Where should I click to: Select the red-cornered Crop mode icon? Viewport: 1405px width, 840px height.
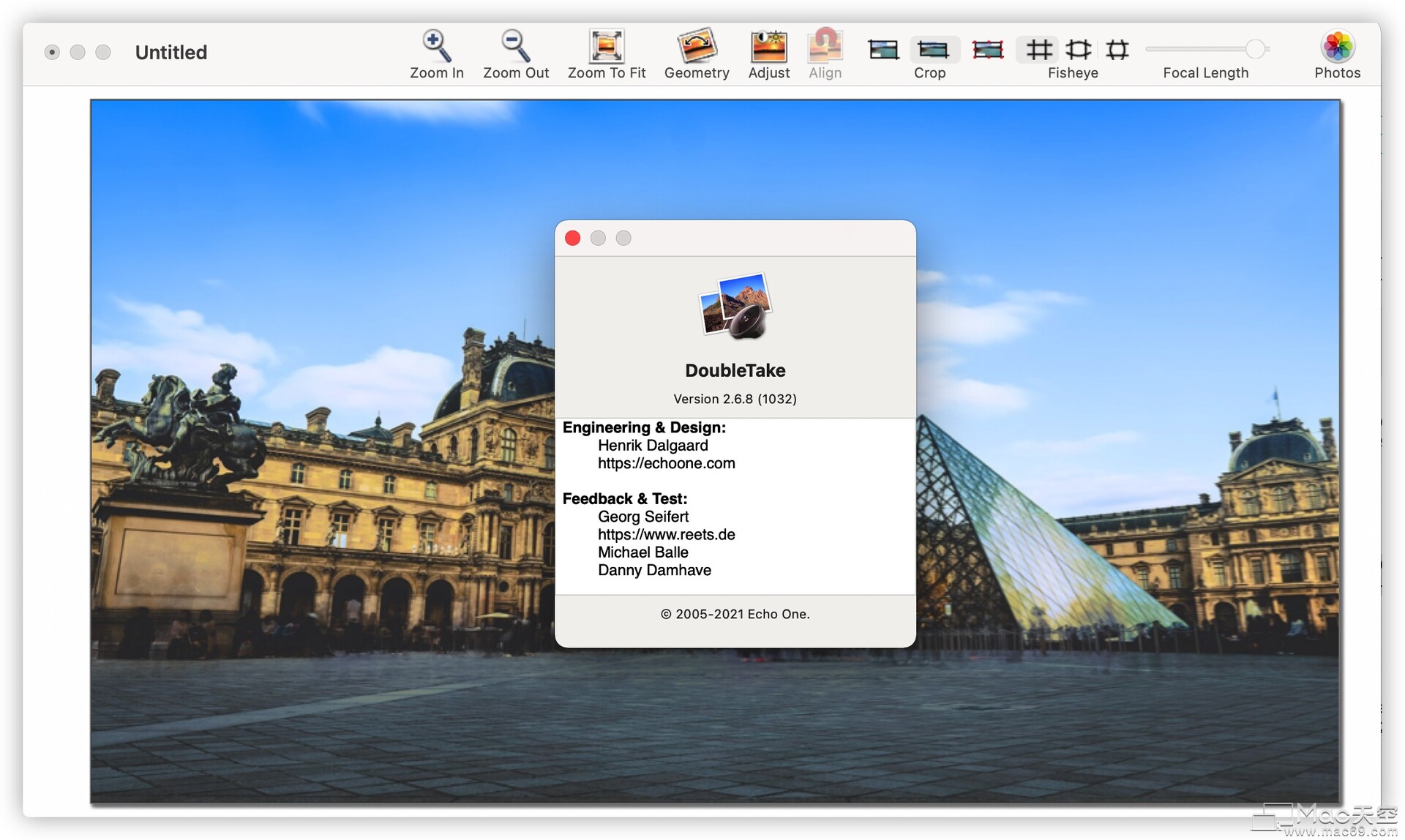pyautogui.click(x=987, y=50)
